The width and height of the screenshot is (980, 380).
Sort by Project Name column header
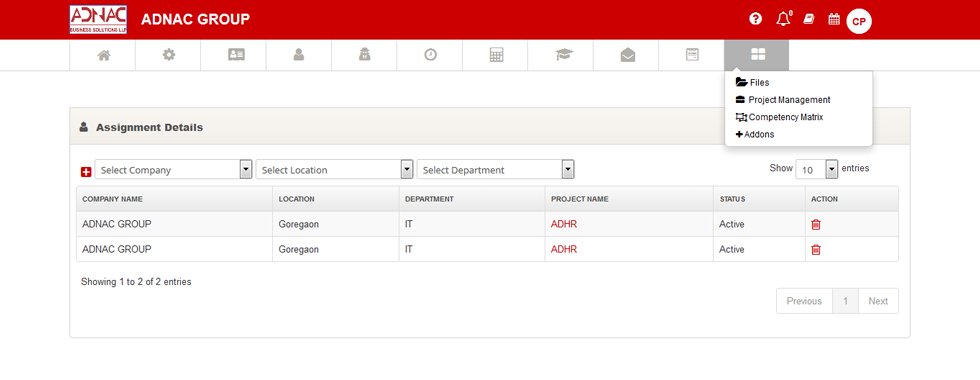click(629, 199)
